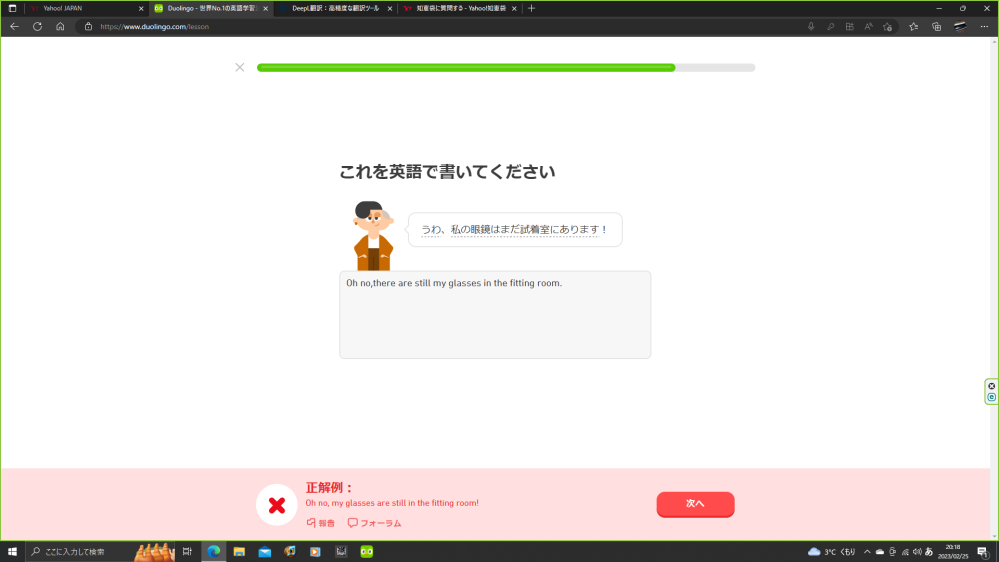Viewport: 999px width, 562px height.
Task: Open a new browser tab
Action: click(531, 8)
